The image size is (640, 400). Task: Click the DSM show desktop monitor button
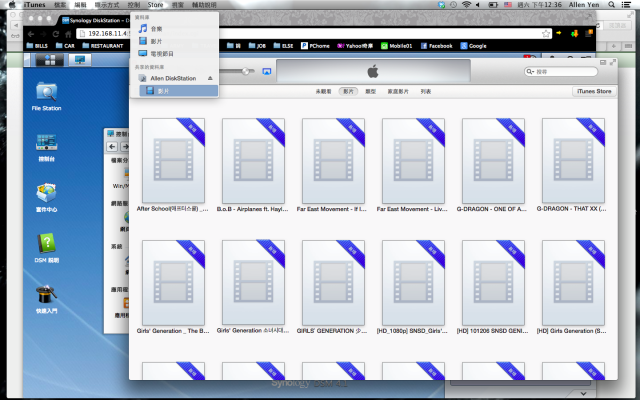coord(80,60)
